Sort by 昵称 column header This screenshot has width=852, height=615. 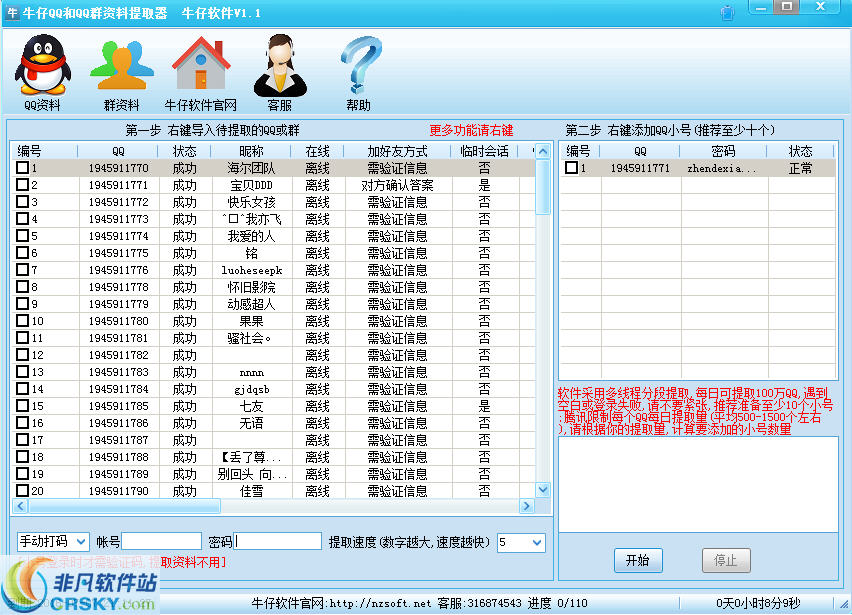pos(251,151)
